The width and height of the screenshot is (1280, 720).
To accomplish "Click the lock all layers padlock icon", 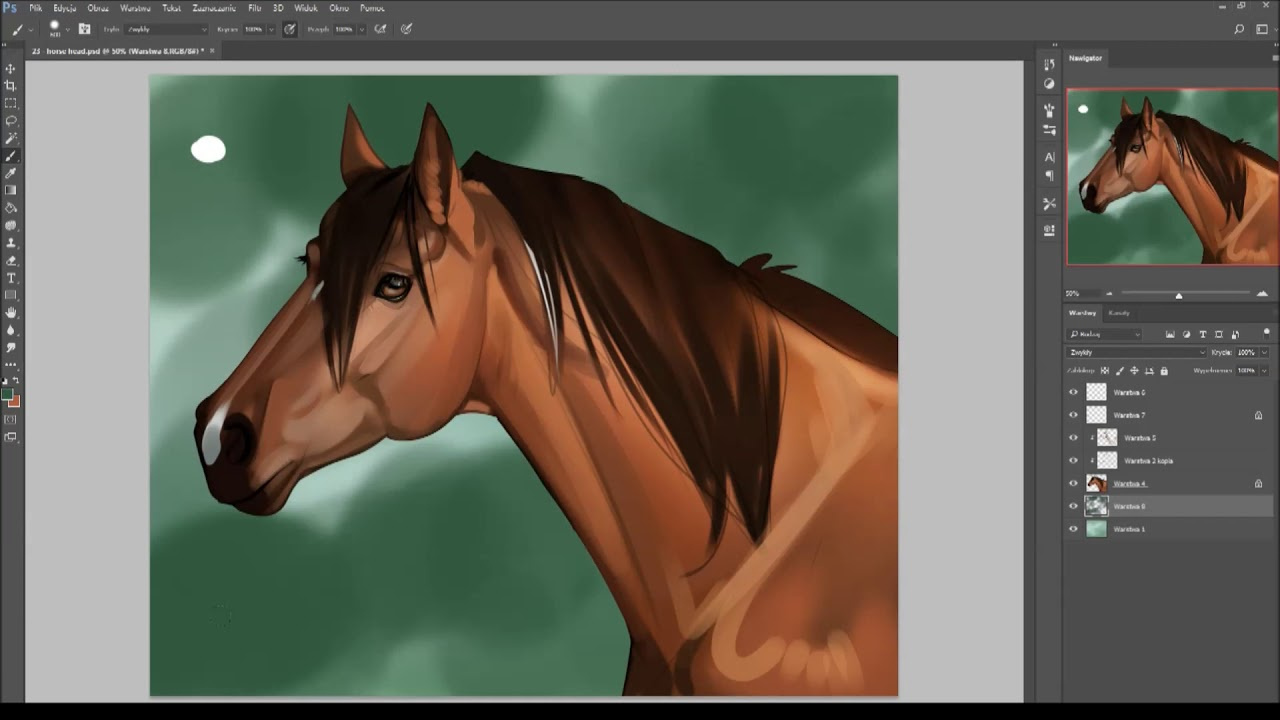I will (1164, 371).
